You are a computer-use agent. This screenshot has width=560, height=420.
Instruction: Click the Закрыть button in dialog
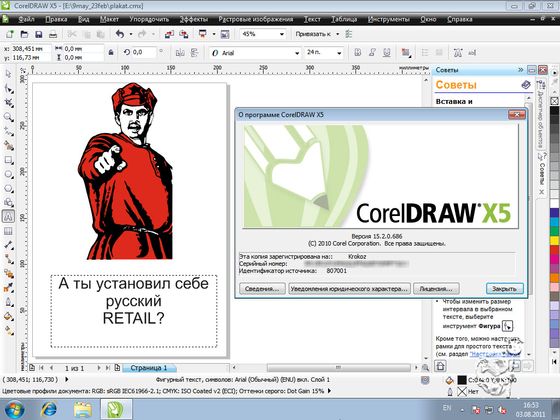[x=504, y=289]
